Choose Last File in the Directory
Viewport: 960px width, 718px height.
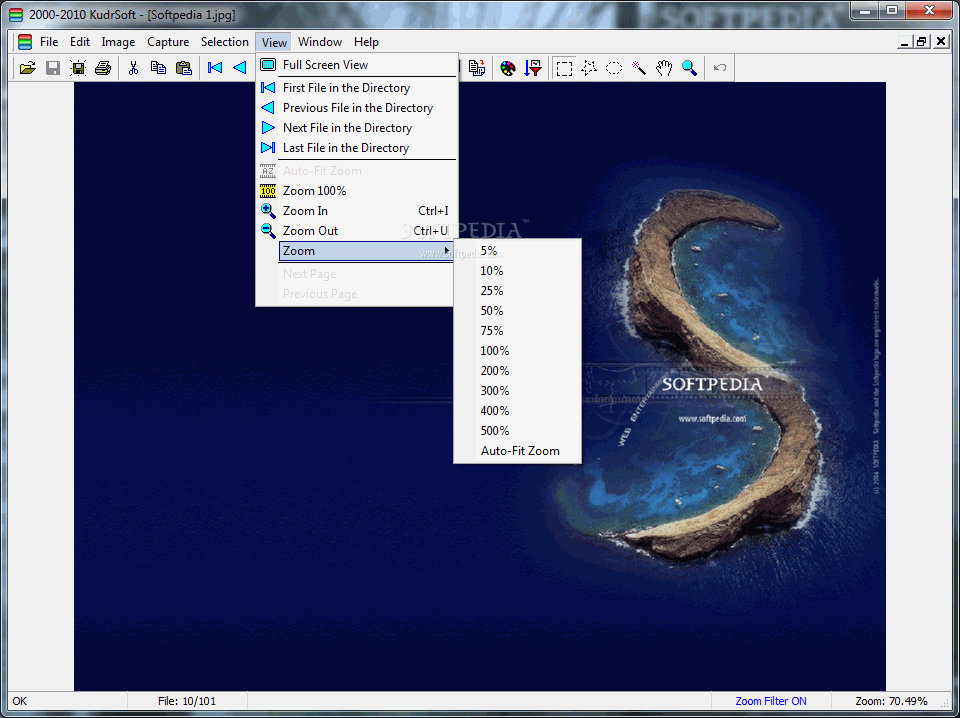point(357,148)
